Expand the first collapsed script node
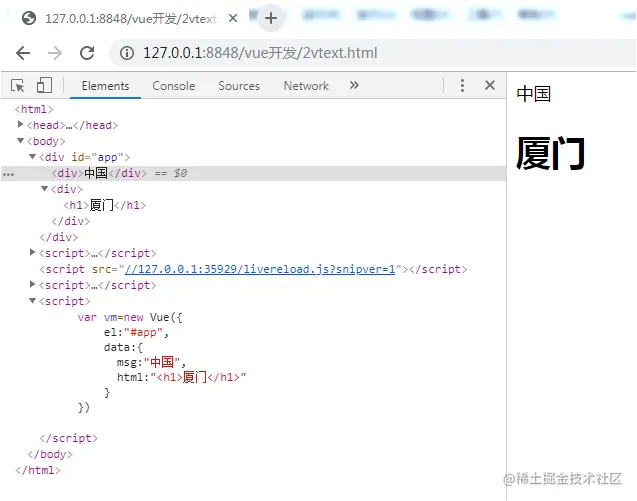Screen dimensions: 637x501 point(32,252)
